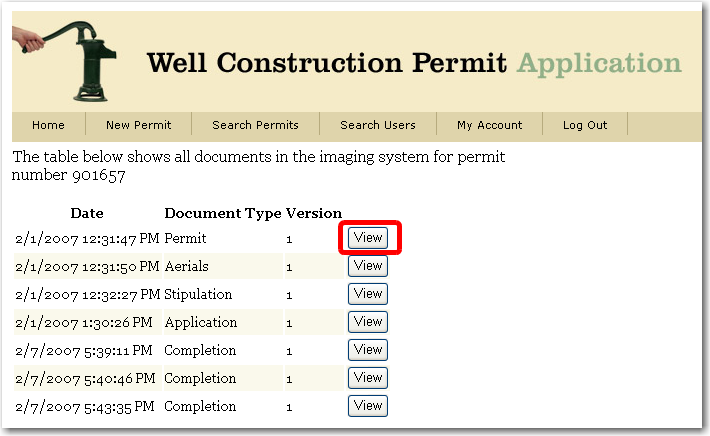Screen dimensions: 710x436
Task: View the Completion document from 5:43:35 PM
Action: (368, 406)
